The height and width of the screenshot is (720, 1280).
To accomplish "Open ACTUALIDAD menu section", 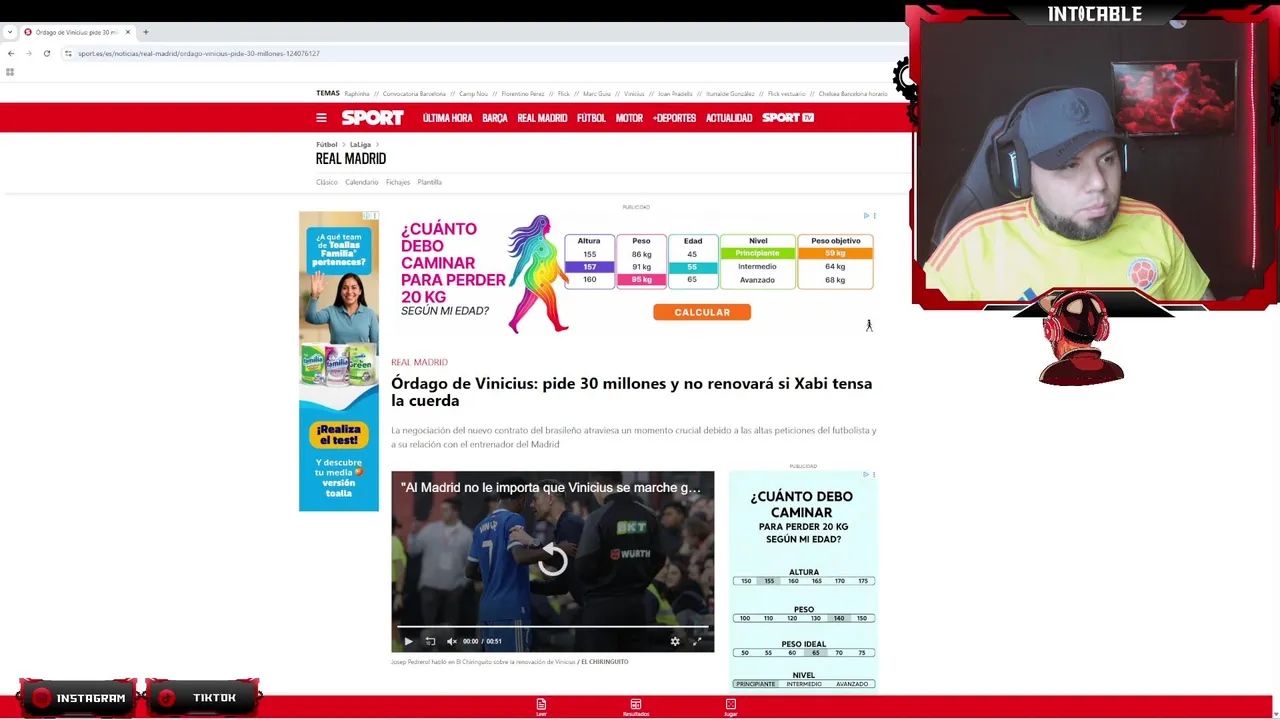I will pos(729,118).
